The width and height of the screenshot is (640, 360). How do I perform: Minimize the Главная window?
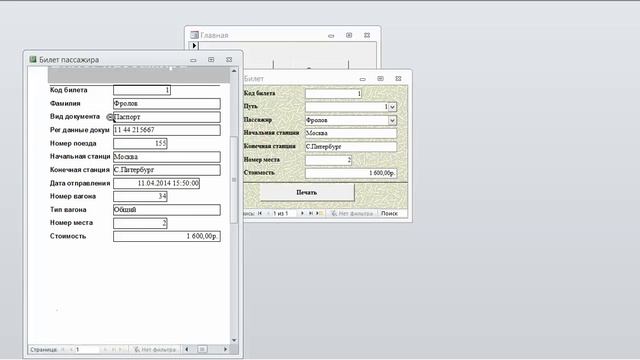click(331, 36)
